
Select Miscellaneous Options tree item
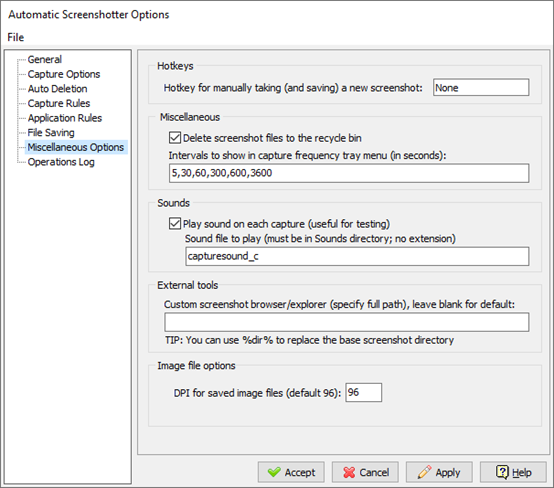76,147
